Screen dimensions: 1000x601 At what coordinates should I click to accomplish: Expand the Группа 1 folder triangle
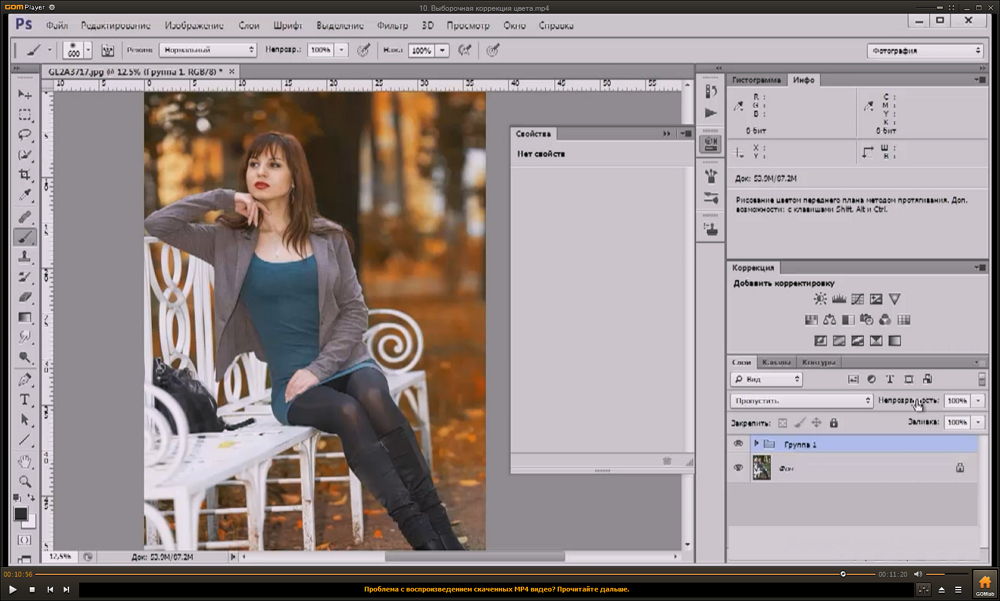pyautogui.click(x=756, y=444)
